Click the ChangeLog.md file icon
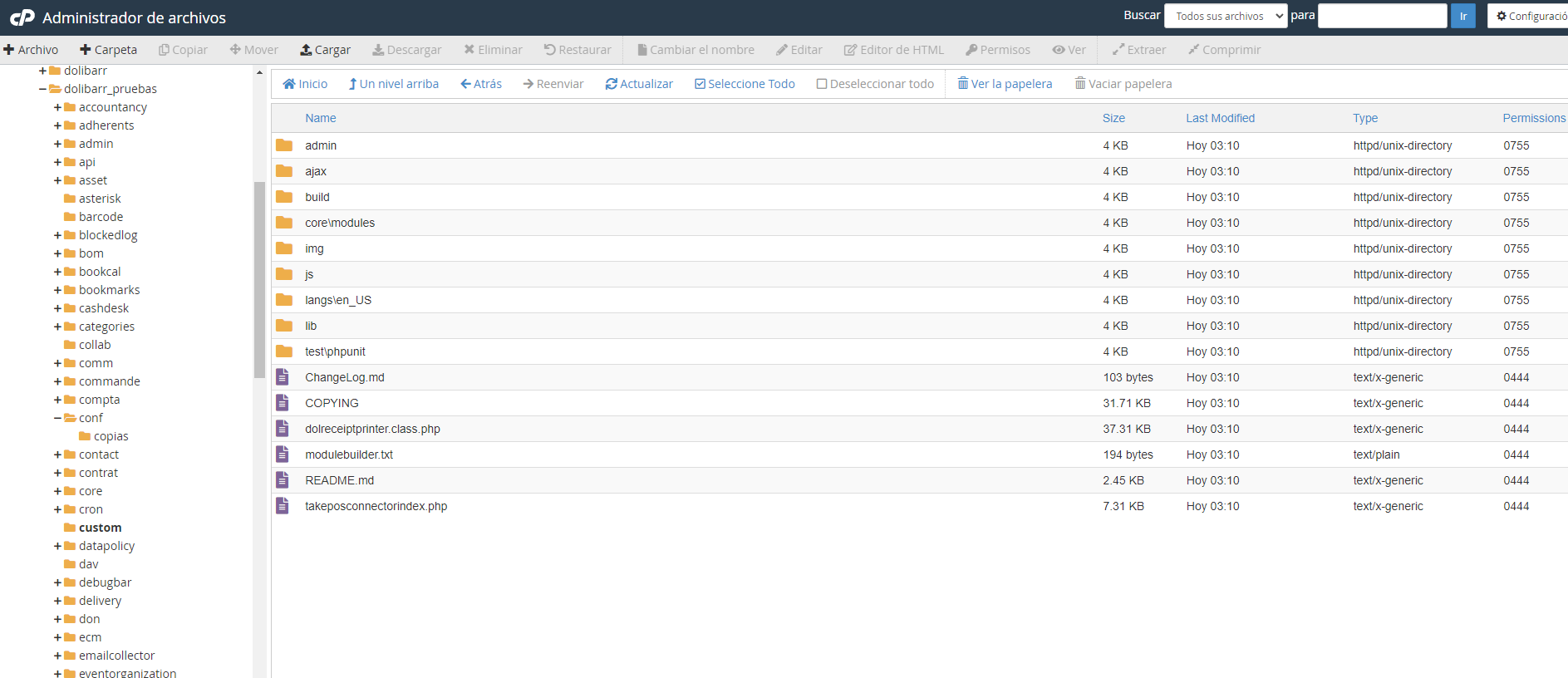This screenshot has height=678, width=1568. pos(283,377)
